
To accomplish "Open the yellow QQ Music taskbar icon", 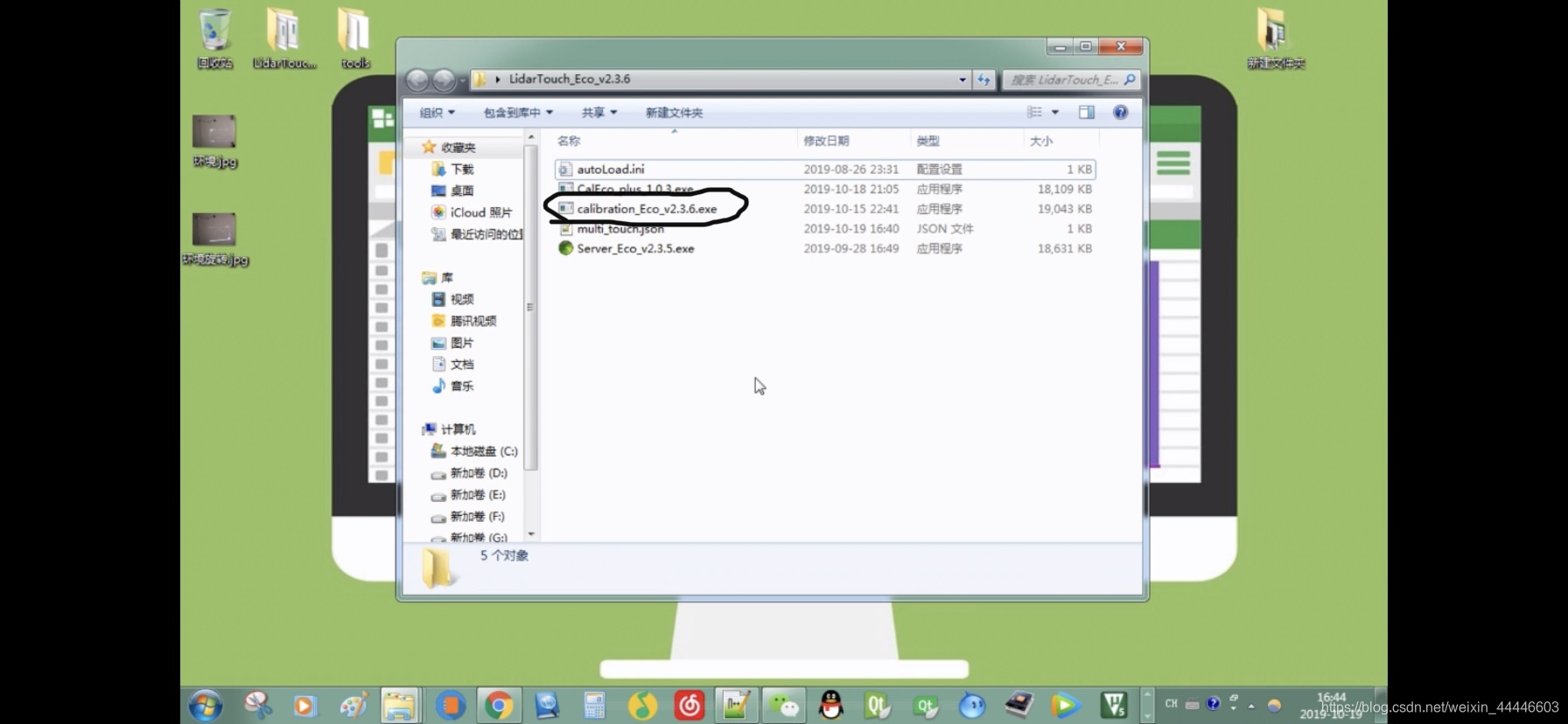I will click(642, 705).
